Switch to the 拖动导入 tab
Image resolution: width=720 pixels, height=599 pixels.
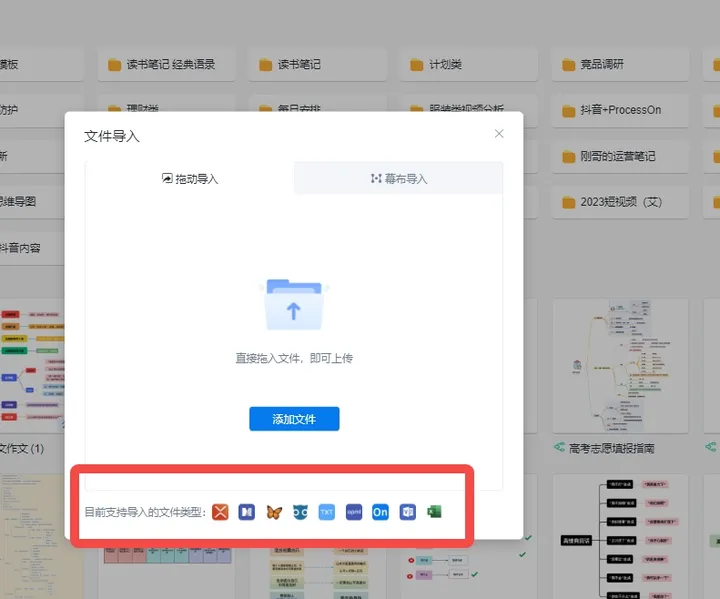(x=190, y=178)
